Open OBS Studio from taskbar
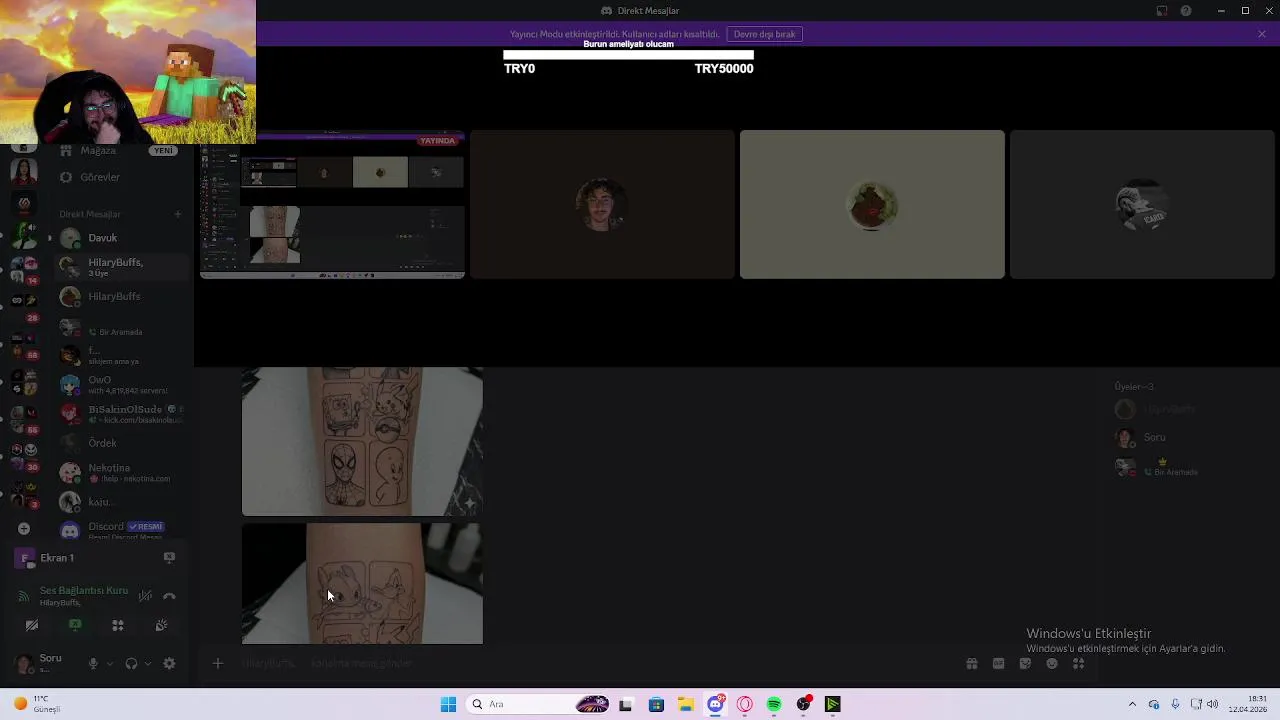1280x720 pixels. tap(803, 704)
